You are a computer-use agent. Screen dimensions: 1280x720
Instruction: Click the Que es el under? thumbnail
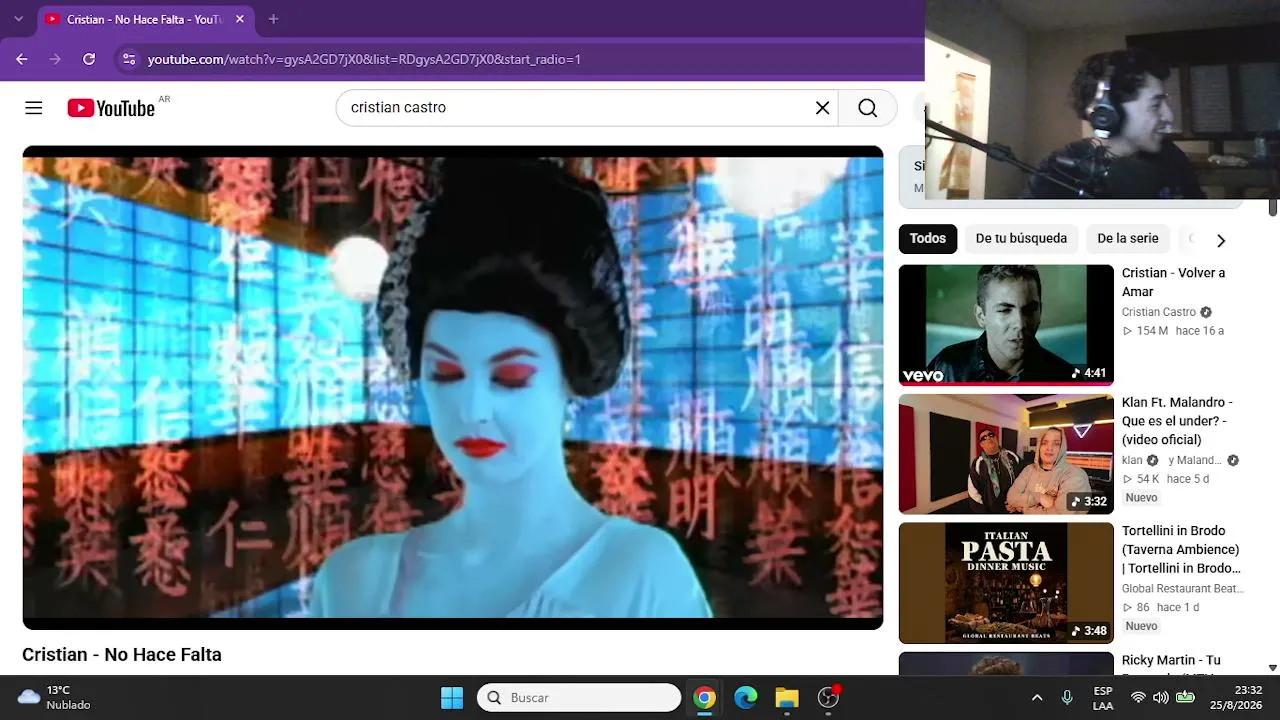click(1006, 454)
